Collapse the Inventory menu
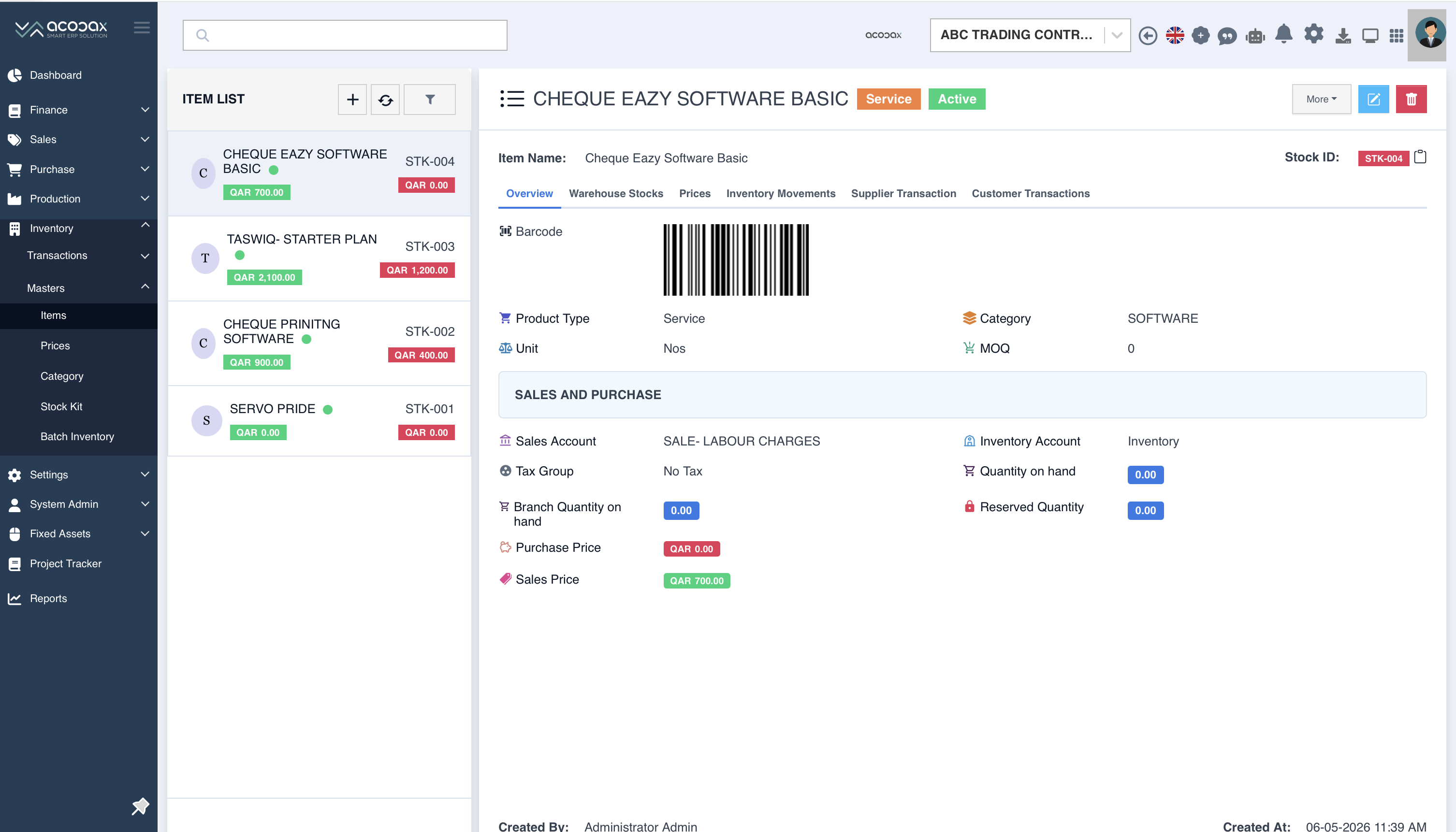Screen dimensions: 1456x832 point(79,229)
